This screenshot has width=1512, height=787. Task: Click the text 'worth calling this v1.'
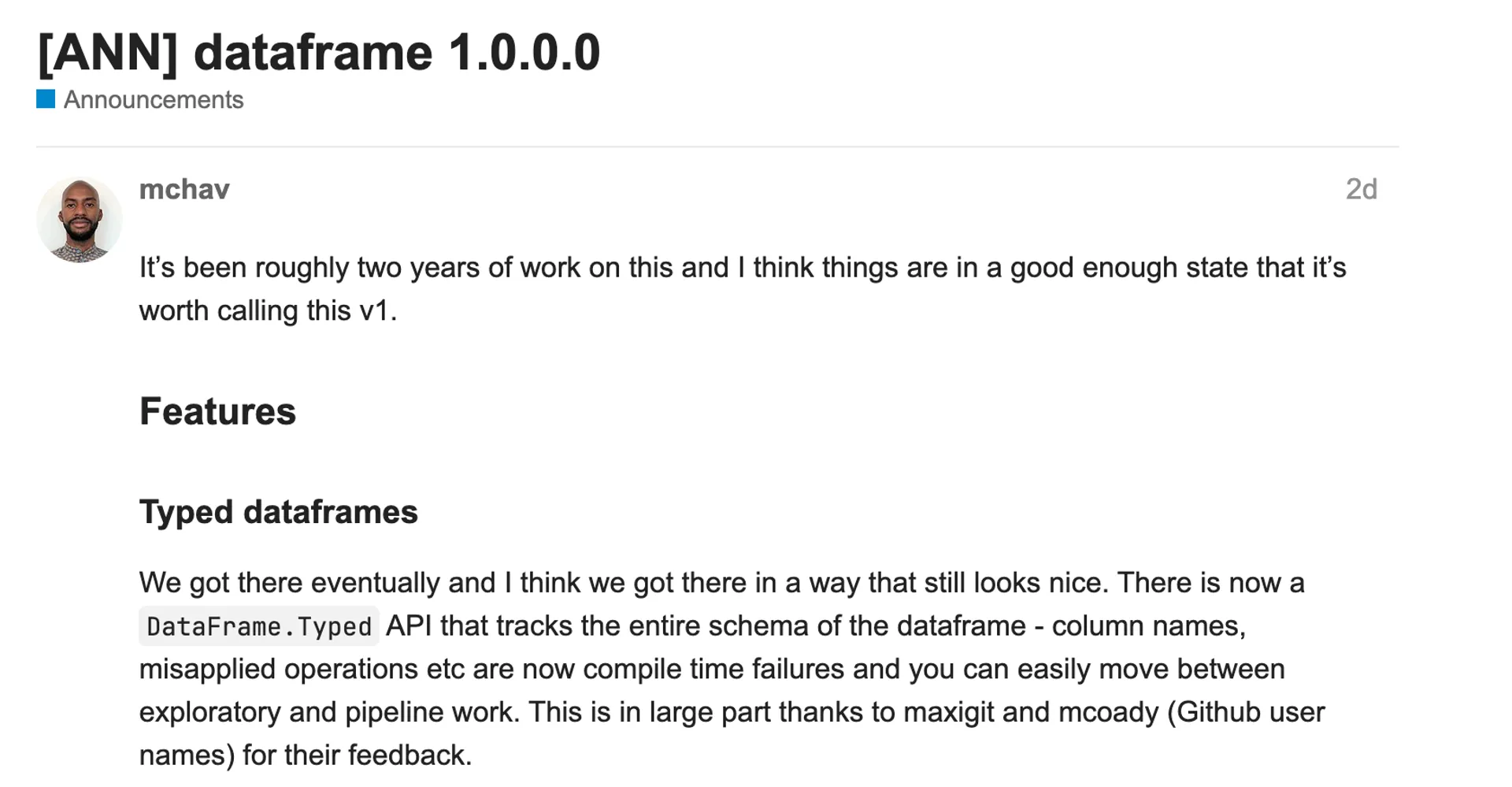pyautogui.click(x=268, y=310)
